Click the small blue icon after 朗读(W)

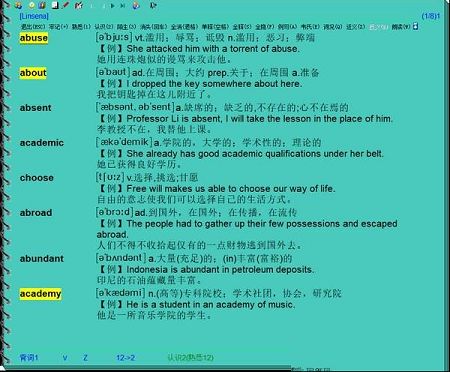pyautogui.click(x=415, y=26)
